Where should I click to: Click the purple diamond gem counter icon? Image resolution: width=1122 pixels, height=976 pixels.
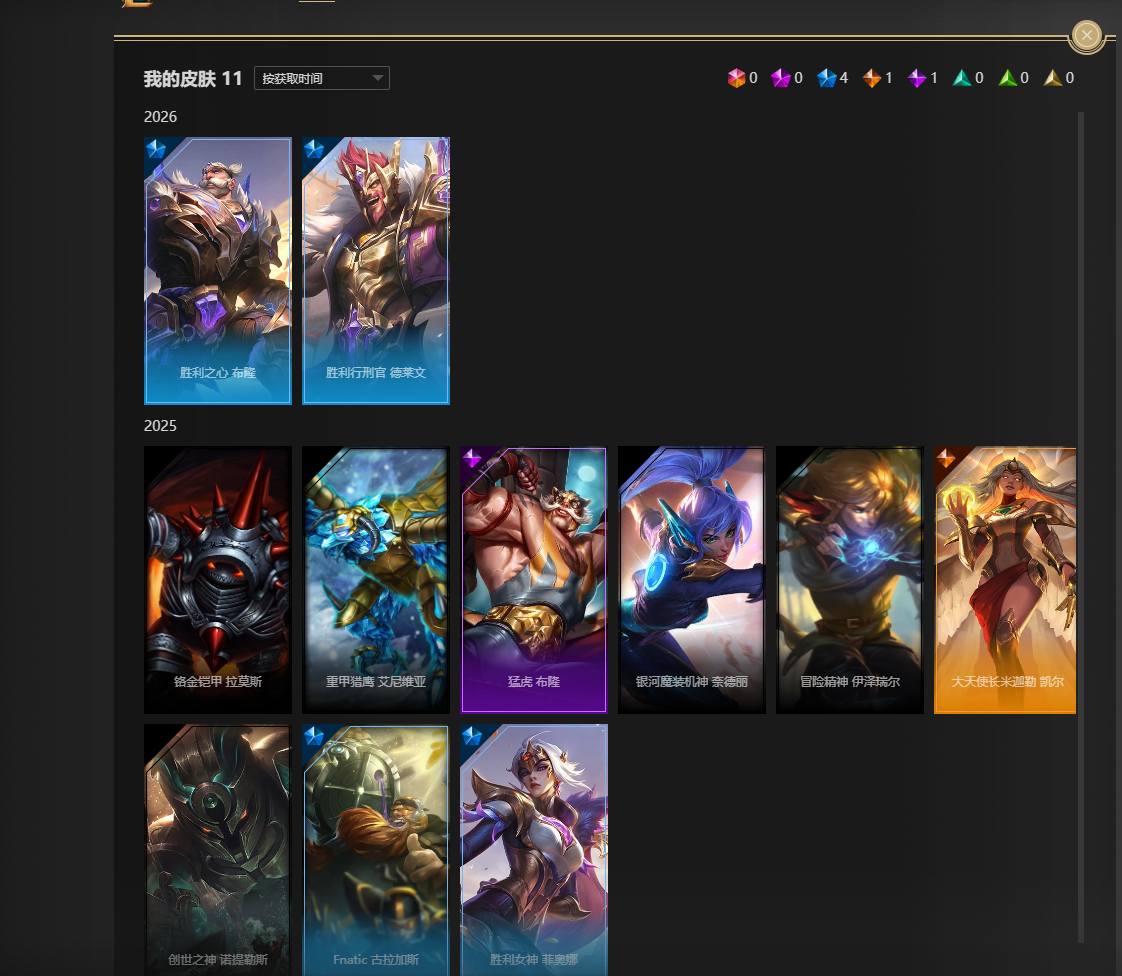[x=917, y=78]
